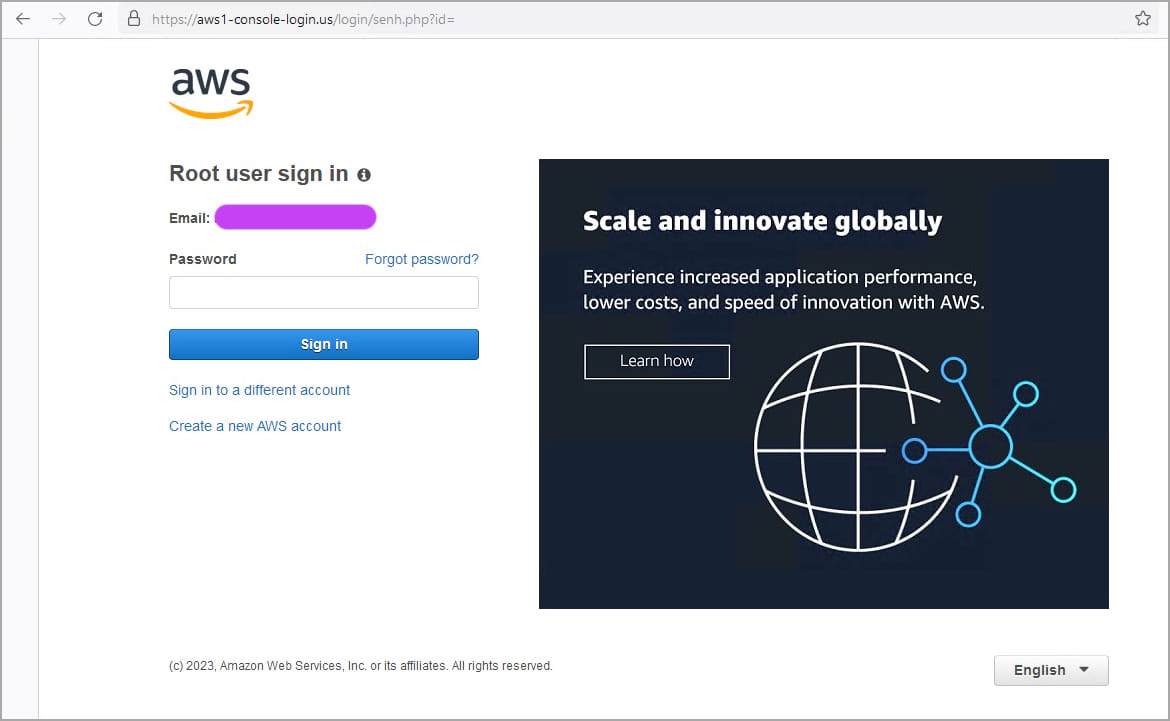The width and height of the screenshot is (1170, 721).
Task: Click the AWS logo
Action: (211, 93)
